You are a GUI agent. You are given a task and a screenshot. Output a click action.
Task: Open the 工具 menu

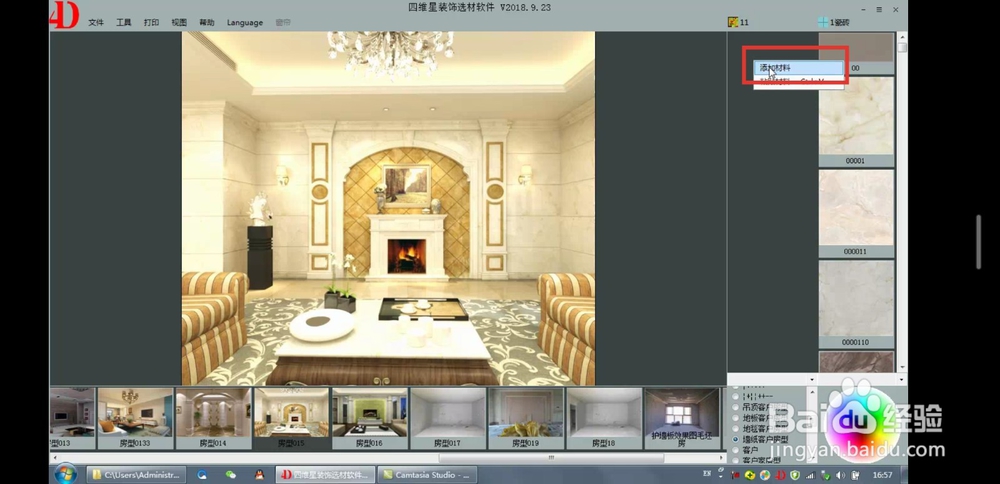pyautogui.click(x=124, y=22)
